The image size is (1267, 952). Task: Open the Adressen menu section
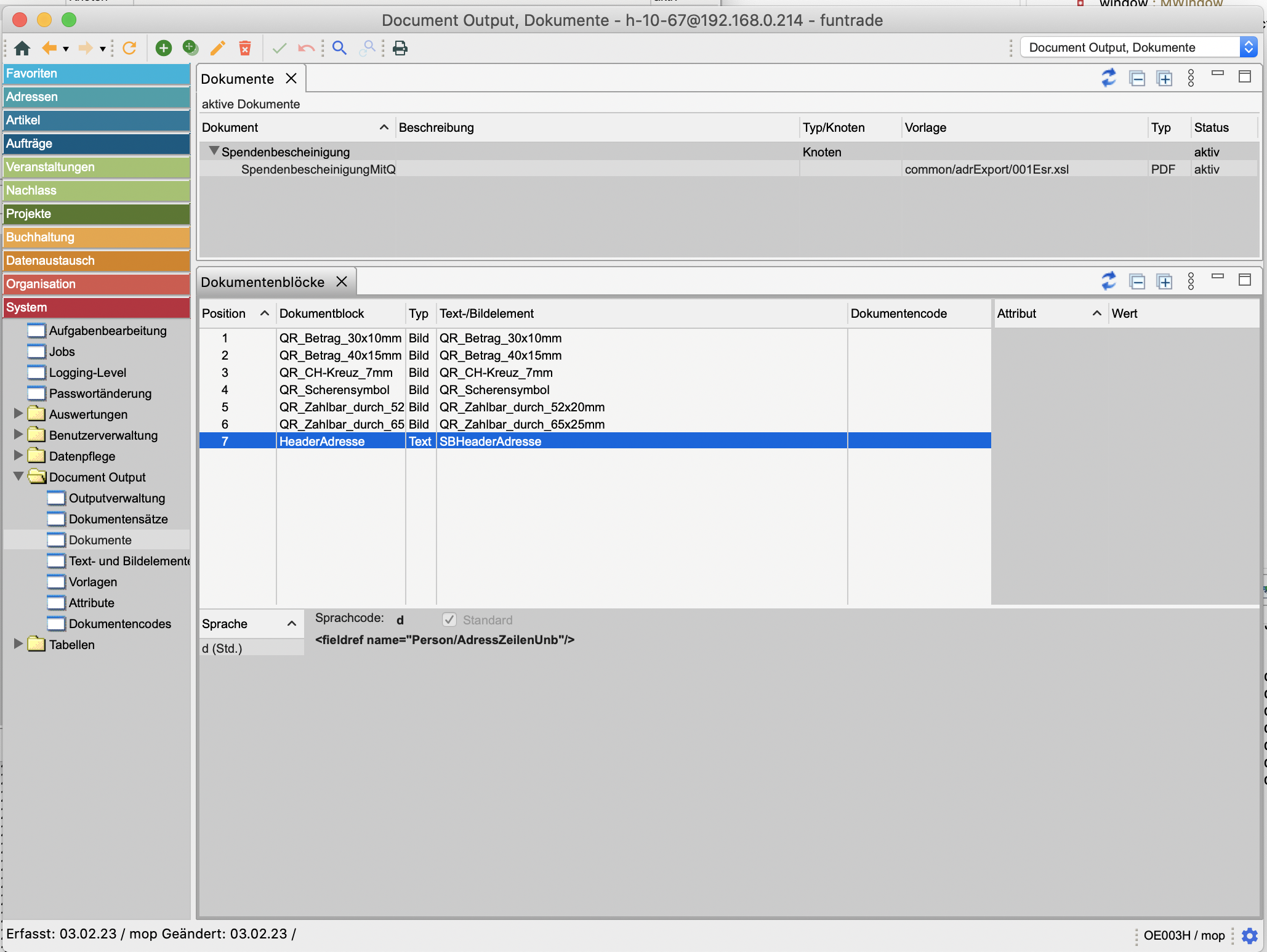(96, 97)
